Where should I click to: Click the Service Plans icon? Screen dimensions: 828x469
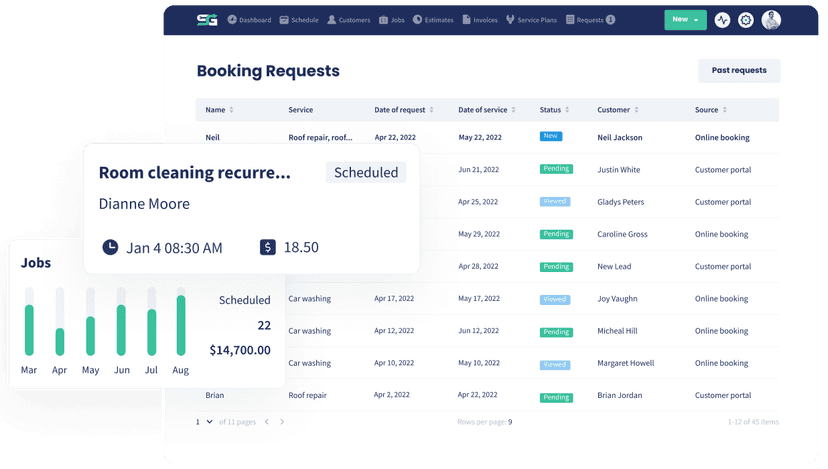pyautogui.click(x=510, y=20)
